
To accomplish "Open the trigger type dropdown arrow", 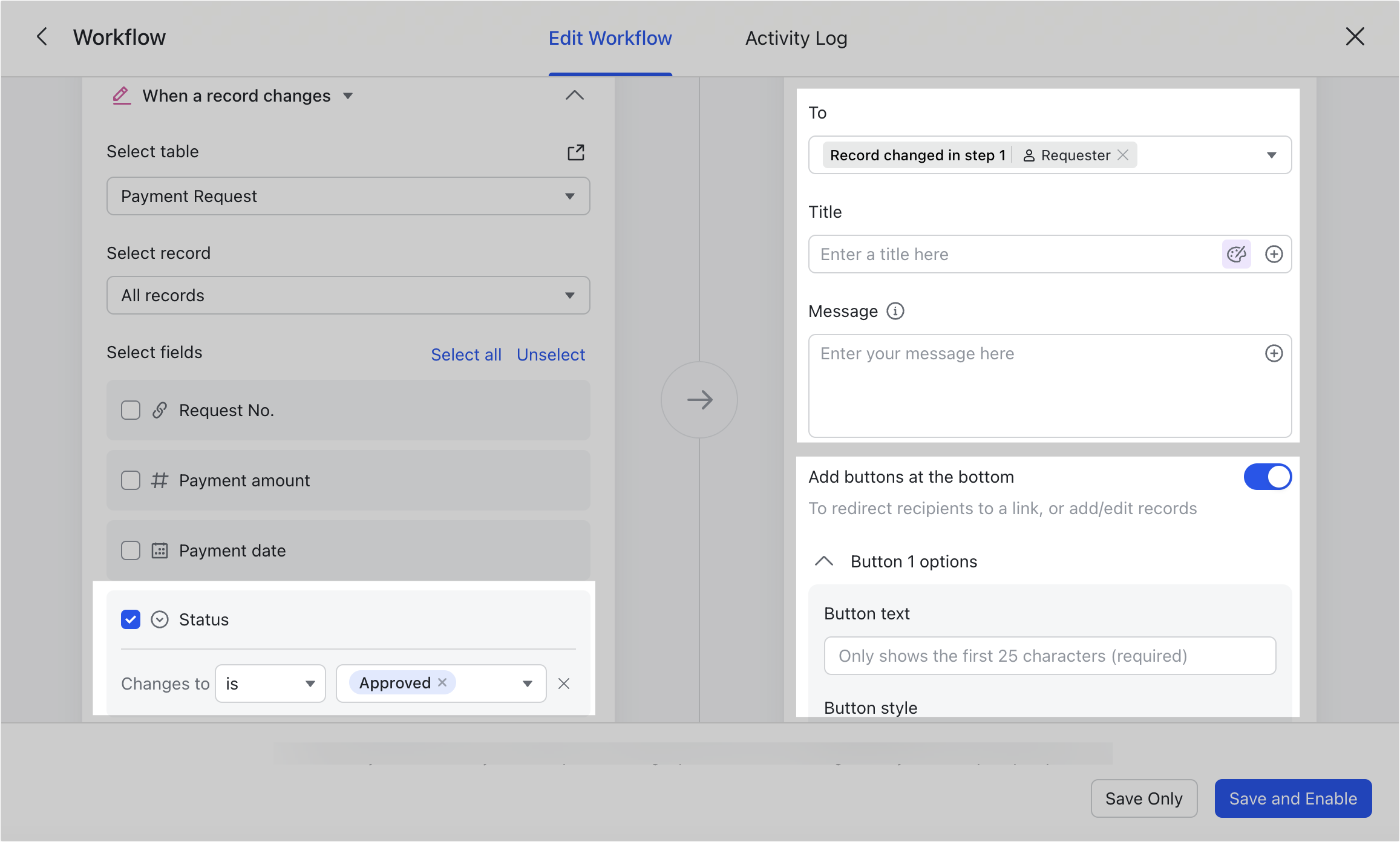I will pos(348,96).
